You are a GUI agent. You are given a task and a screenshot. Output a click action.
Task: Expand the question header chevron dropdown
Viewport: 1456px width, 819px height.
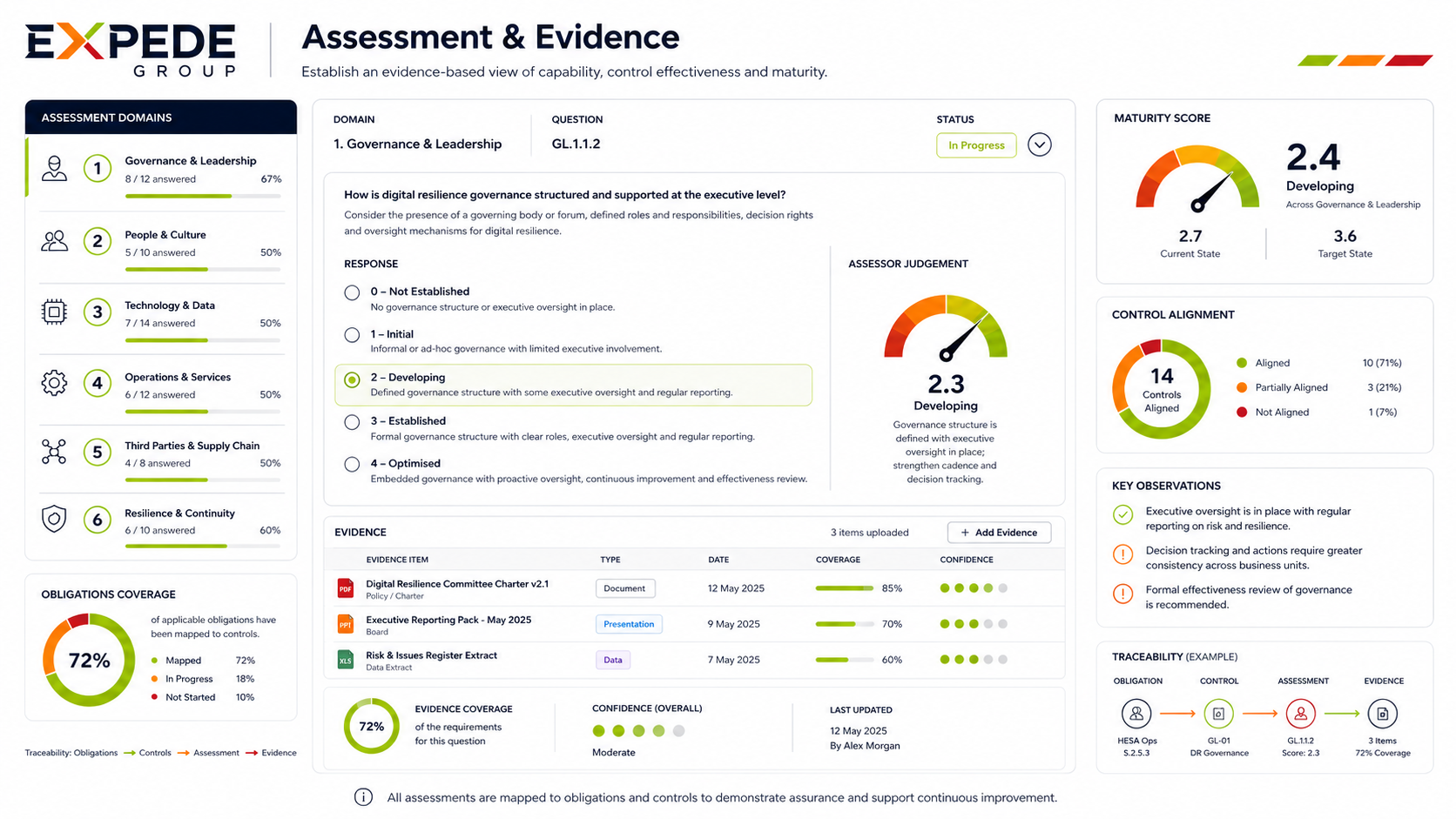1039,144
